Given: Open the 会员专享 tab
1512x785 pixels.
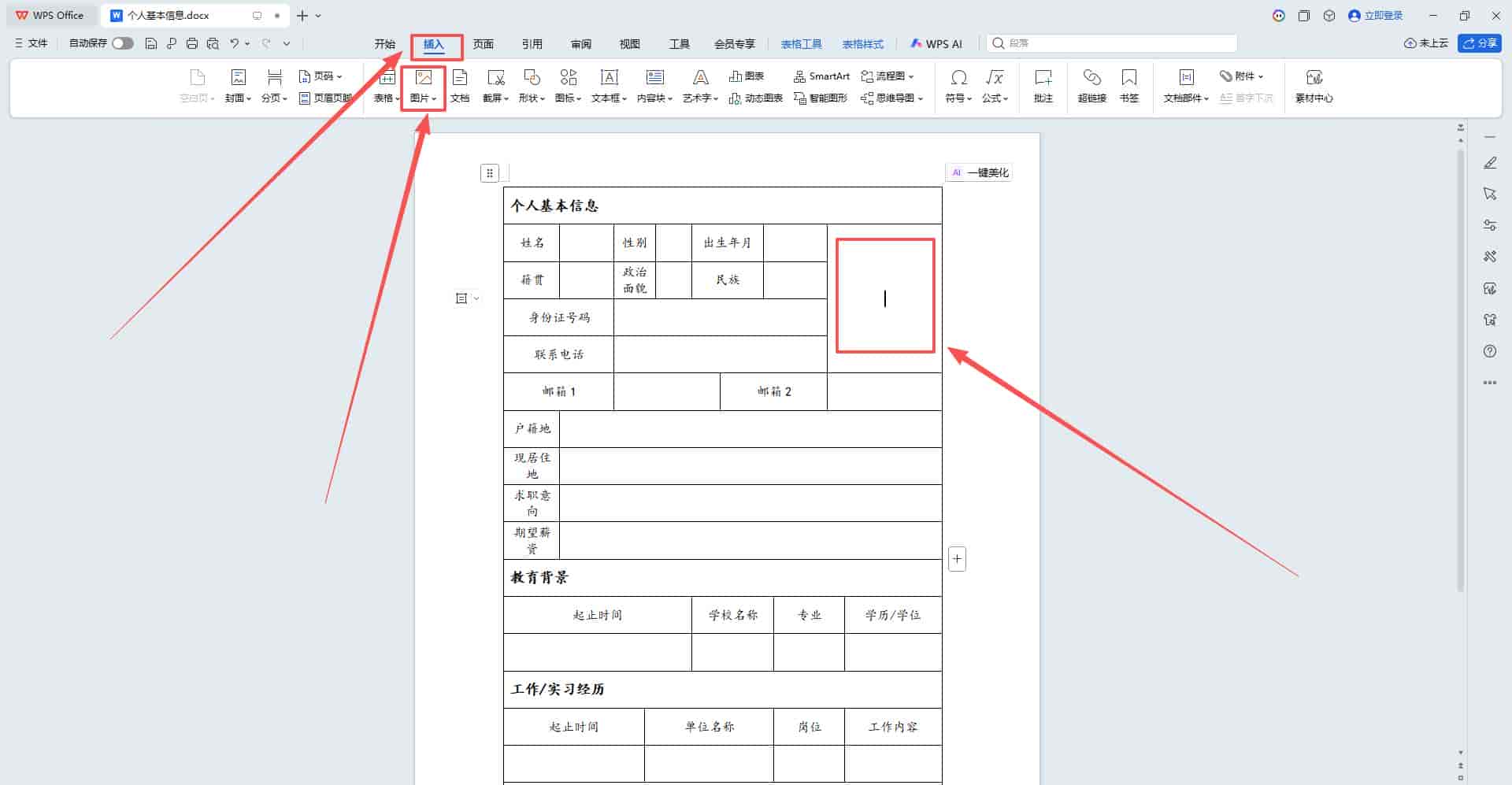Looking at the screenshot, I should point(734,44).
